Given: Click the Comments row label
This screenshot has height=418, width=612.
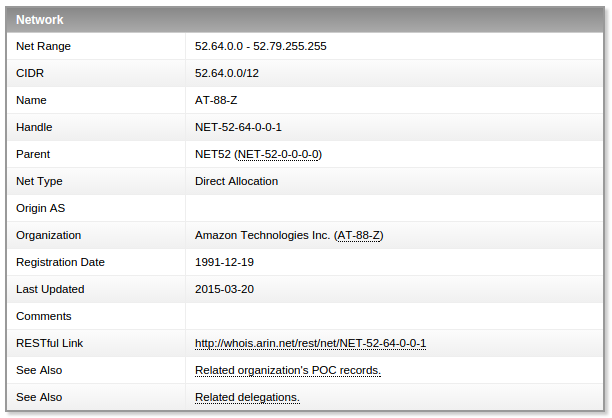Looking at the screenshot, I should point(43,317).
